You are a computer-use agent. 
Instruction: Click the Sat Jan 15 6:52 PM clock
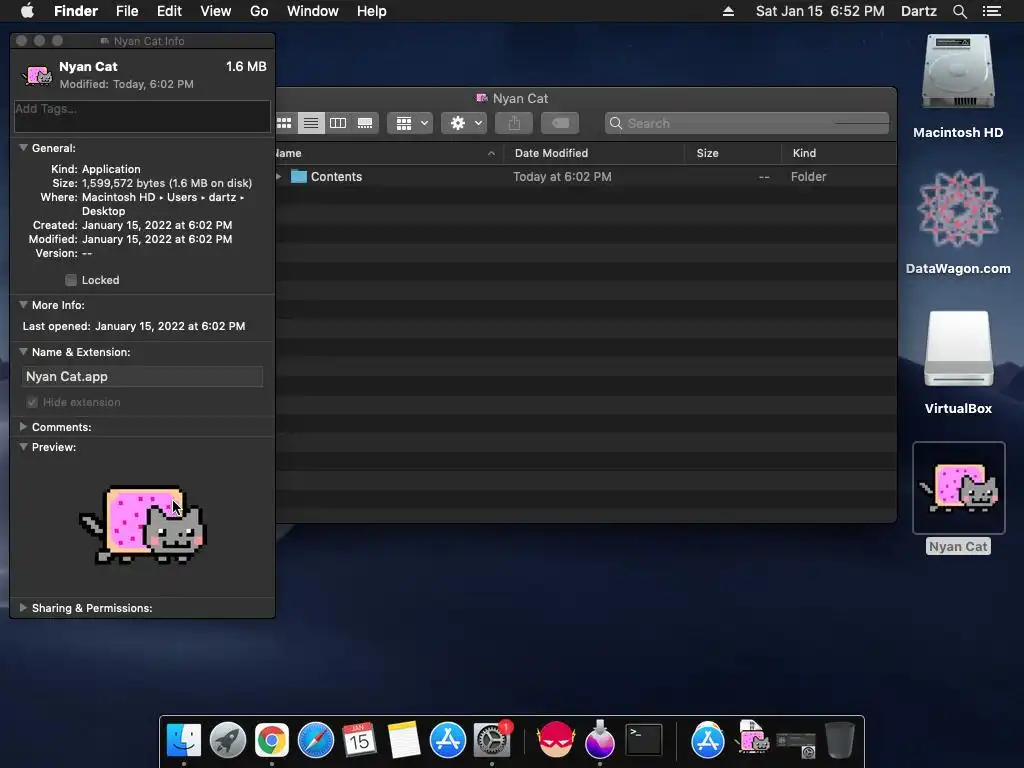pyautogui.click(x=820, y=11)
